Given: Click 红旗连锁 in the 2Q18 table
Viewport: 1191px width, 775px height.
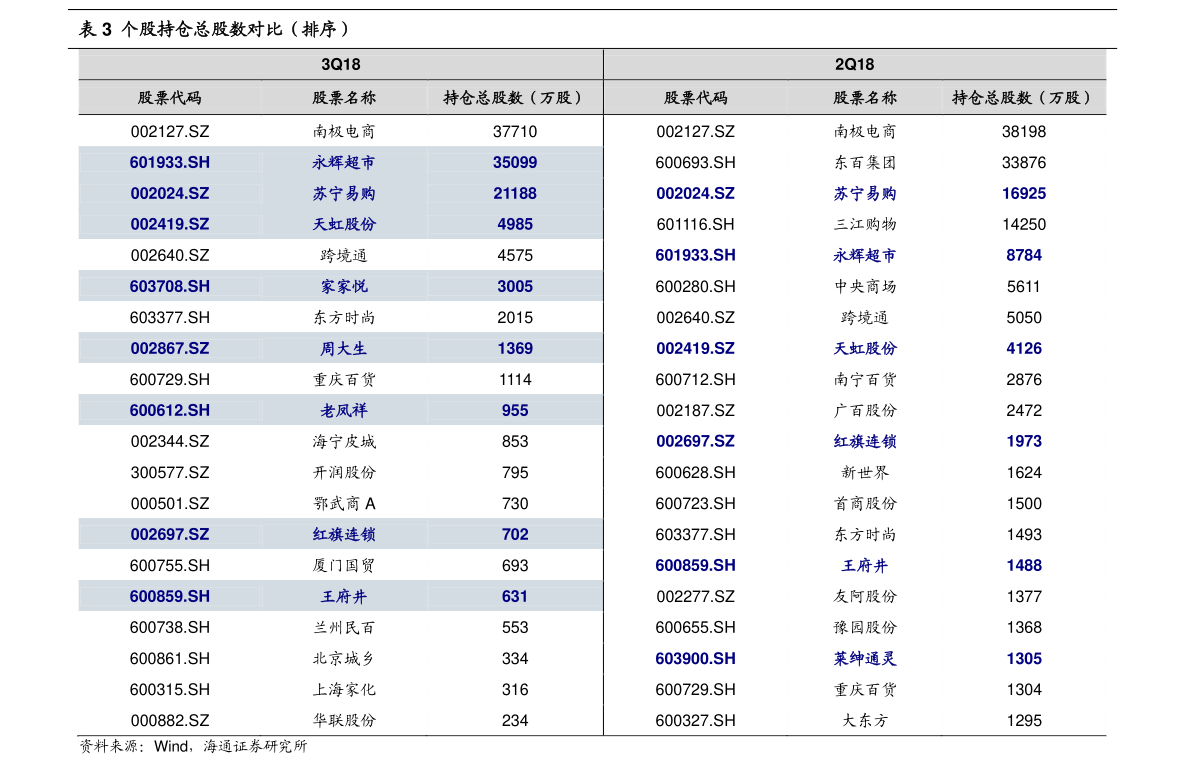Looking at the screenshot, I should 864,441.
